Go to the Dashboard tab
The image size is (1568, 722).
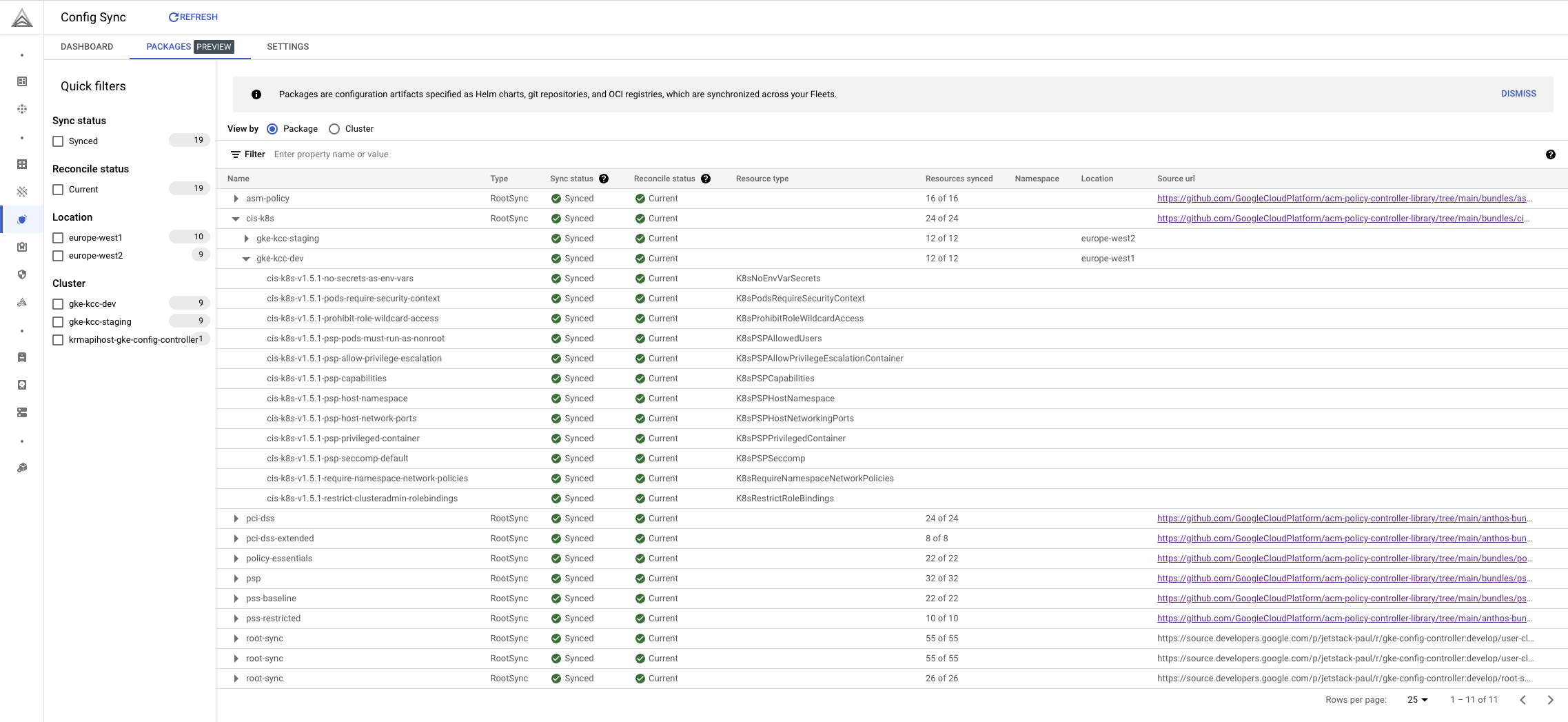(87, 46)
